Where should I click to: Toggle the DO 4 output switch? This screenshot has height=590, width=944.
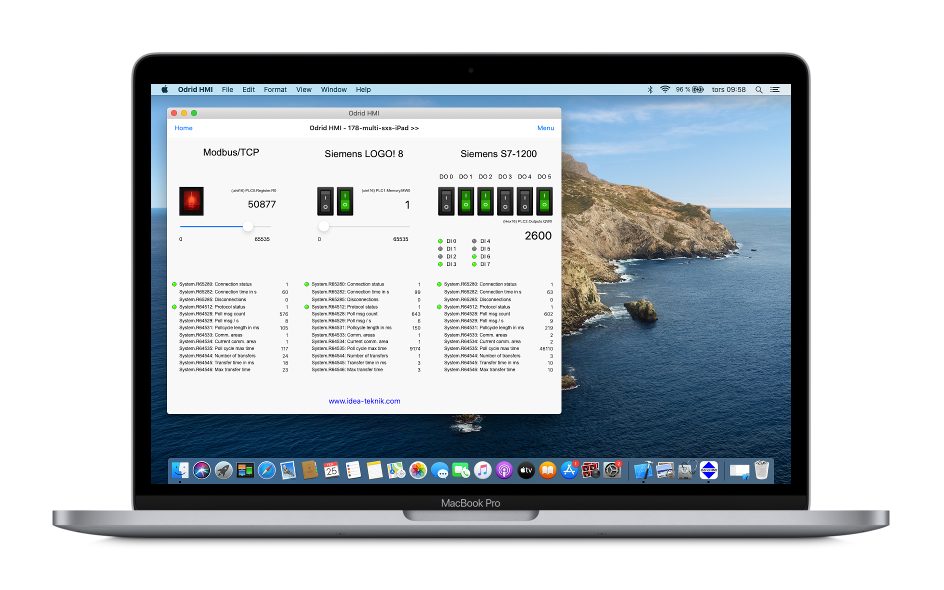pos(525,202)
